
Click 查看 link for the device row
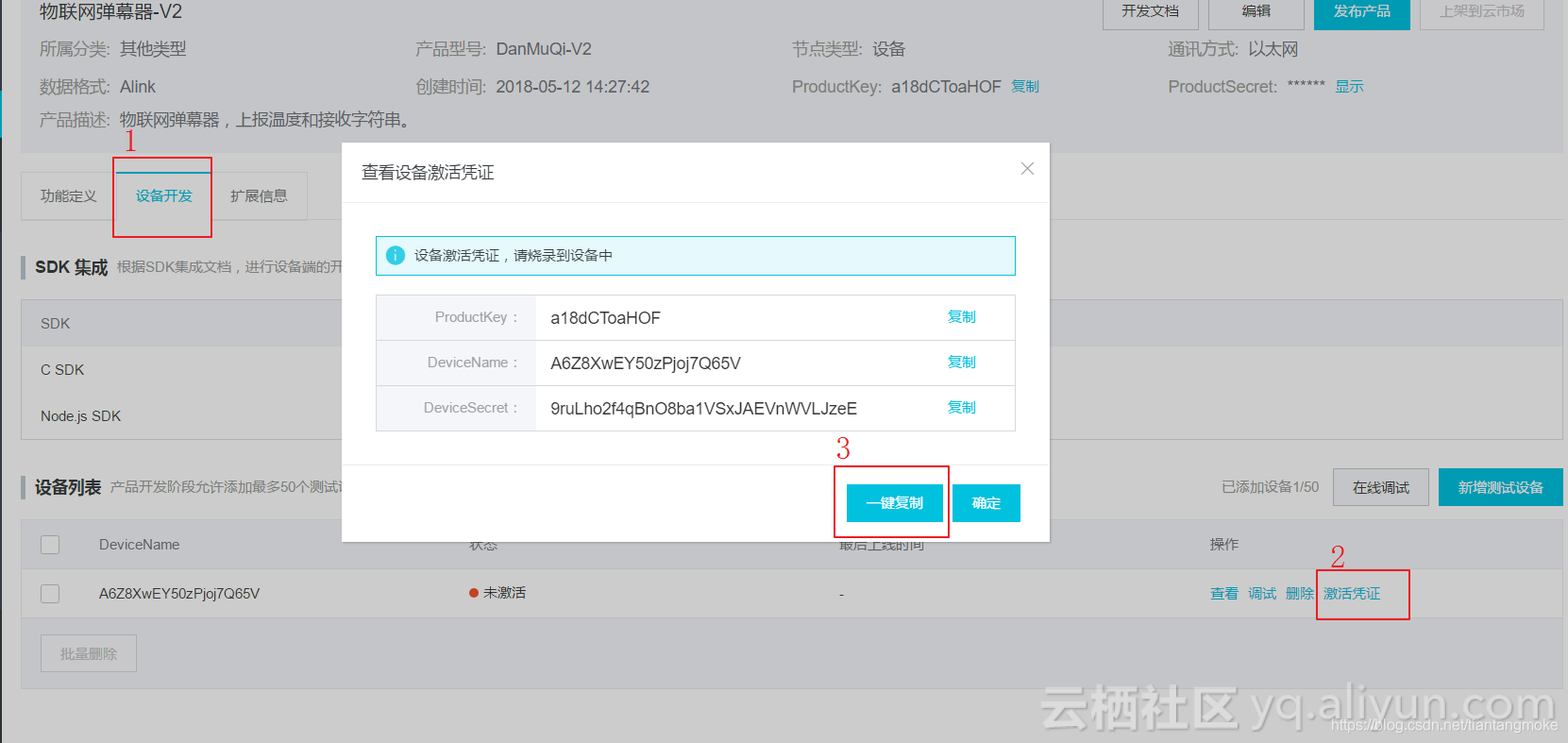[x=1224, y=594]
